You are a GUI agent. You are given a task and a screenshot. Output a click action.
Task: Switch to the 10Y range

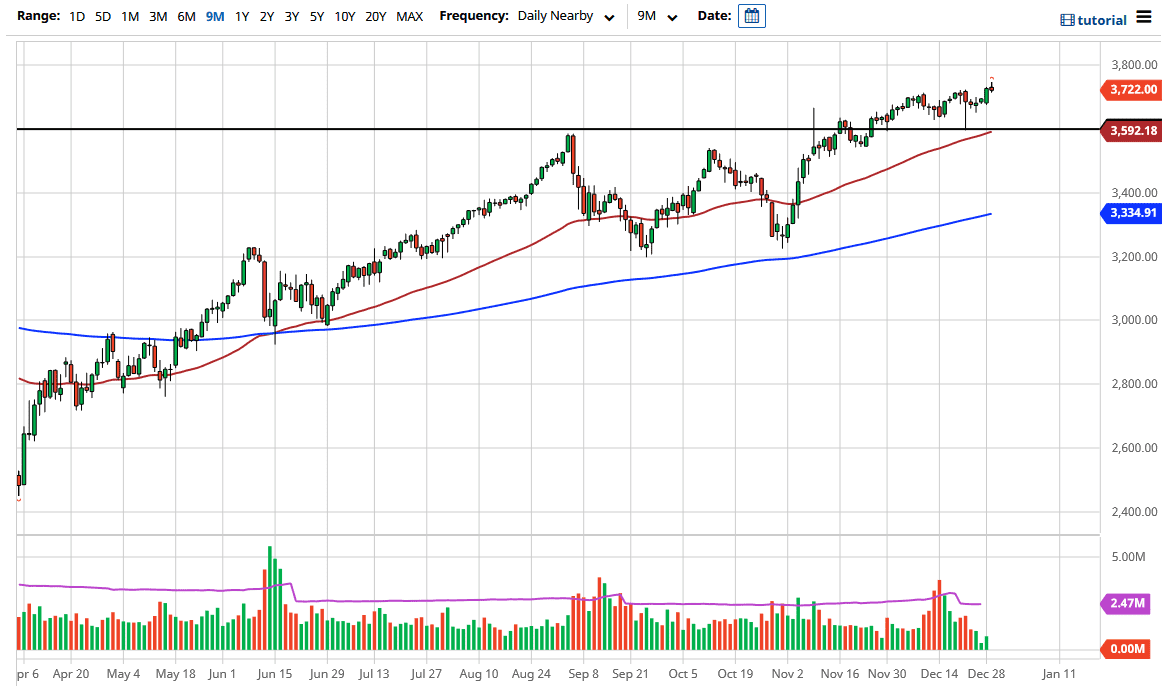[343, 17]
